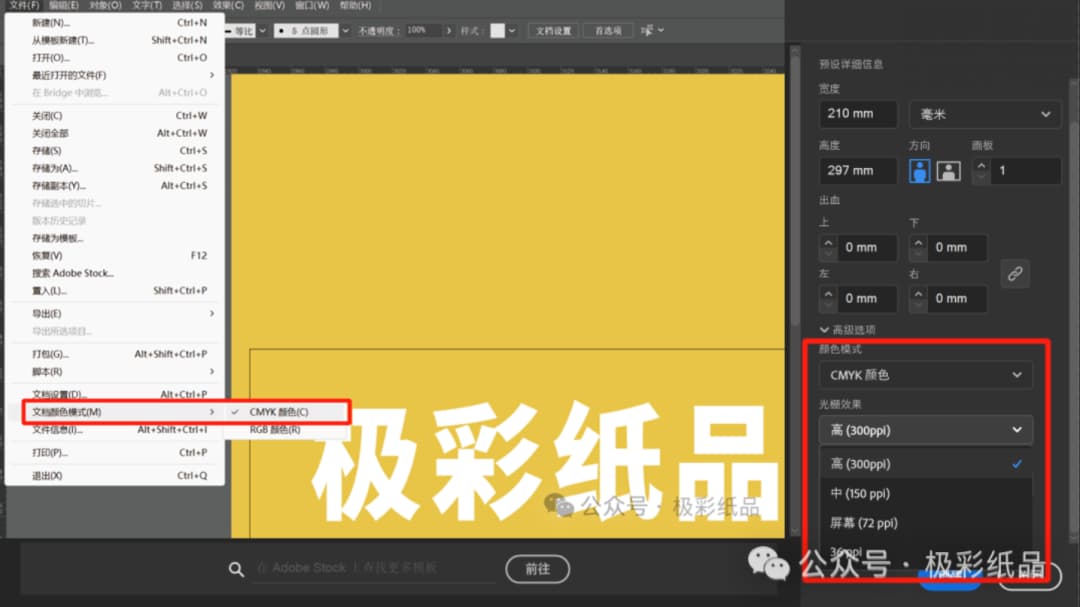This screenshot has height=607, width=1080.
Task: Click the 高度 297 mm field
Action: [858, 170]
